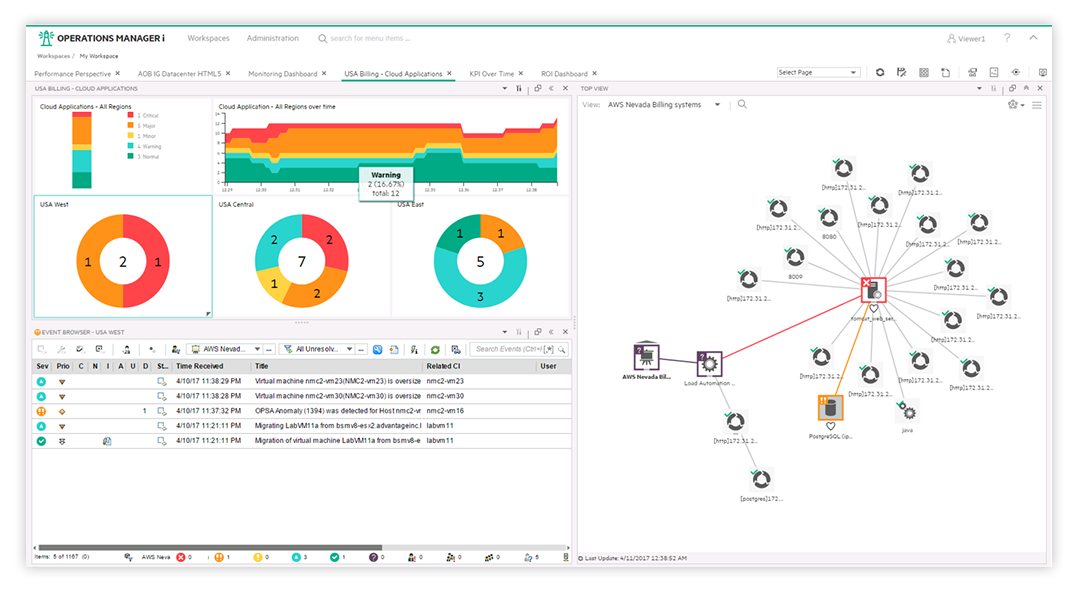Click the Event Browser horizontal scrollbar
The height and width of the screenshot is (596, 1077).
point(210,548)
